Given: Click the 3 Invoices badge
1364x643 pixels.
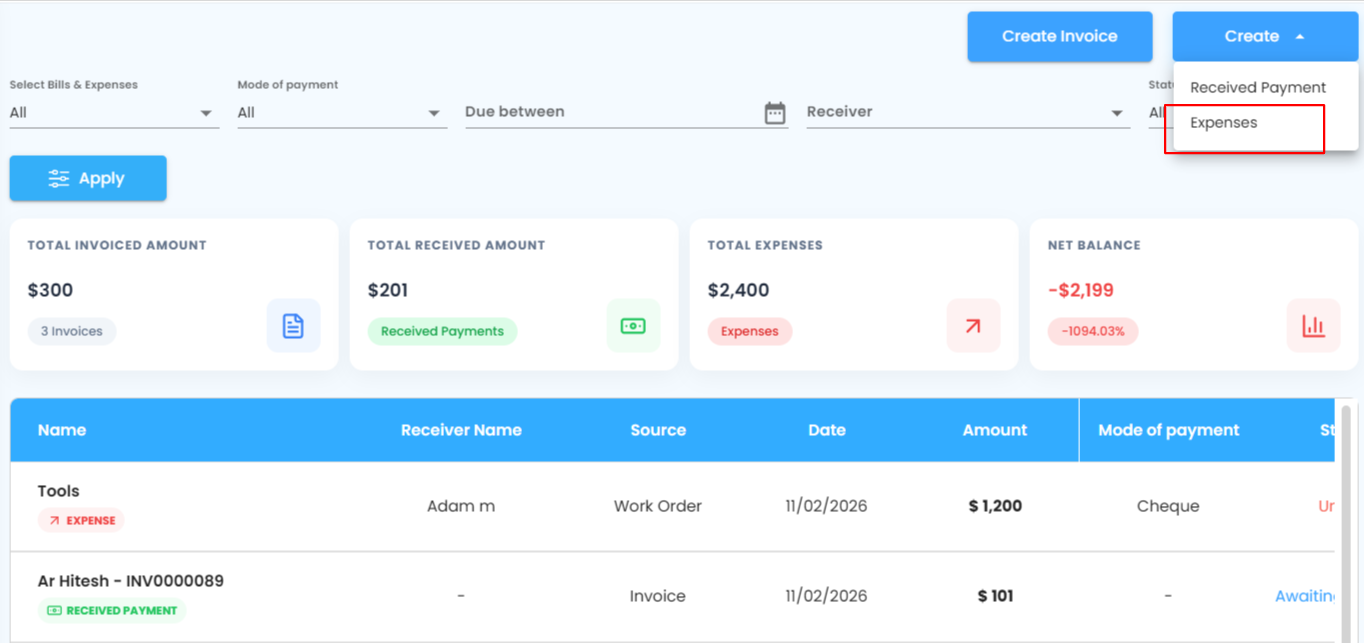Looking at the screenshot, I should (x=72, y=332).
